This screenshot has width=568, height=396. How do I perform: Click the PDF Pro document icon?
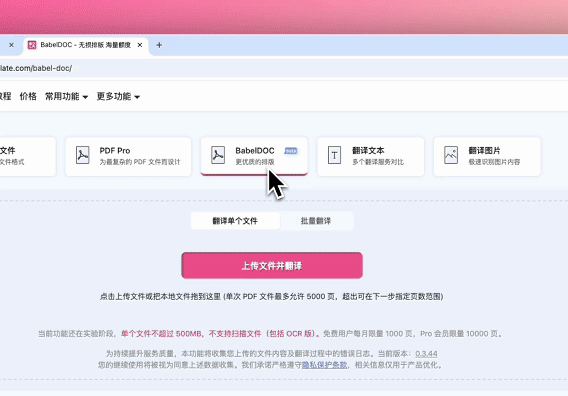click(83, 155)
